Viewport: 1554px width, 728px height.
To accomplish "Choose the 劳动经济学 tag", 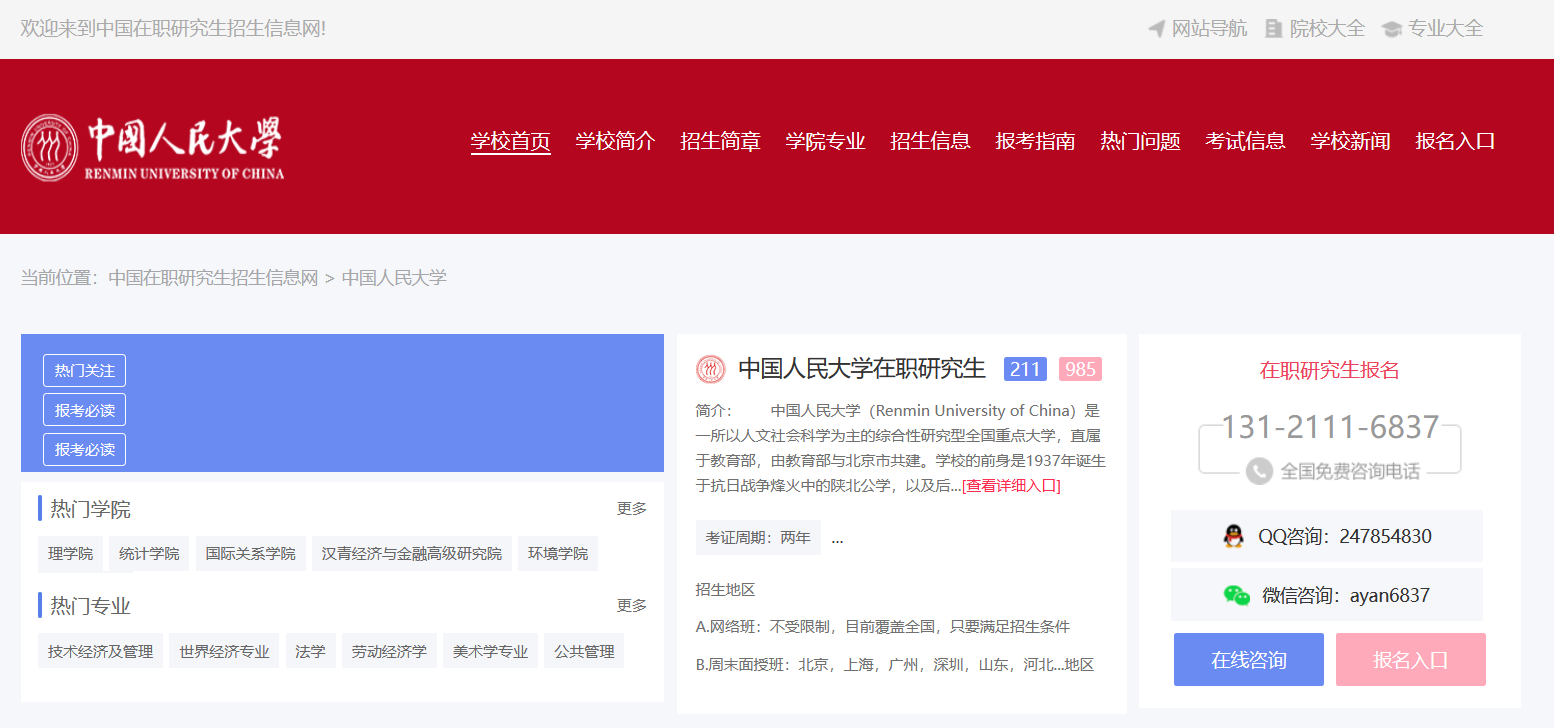I will coord(390,651).
